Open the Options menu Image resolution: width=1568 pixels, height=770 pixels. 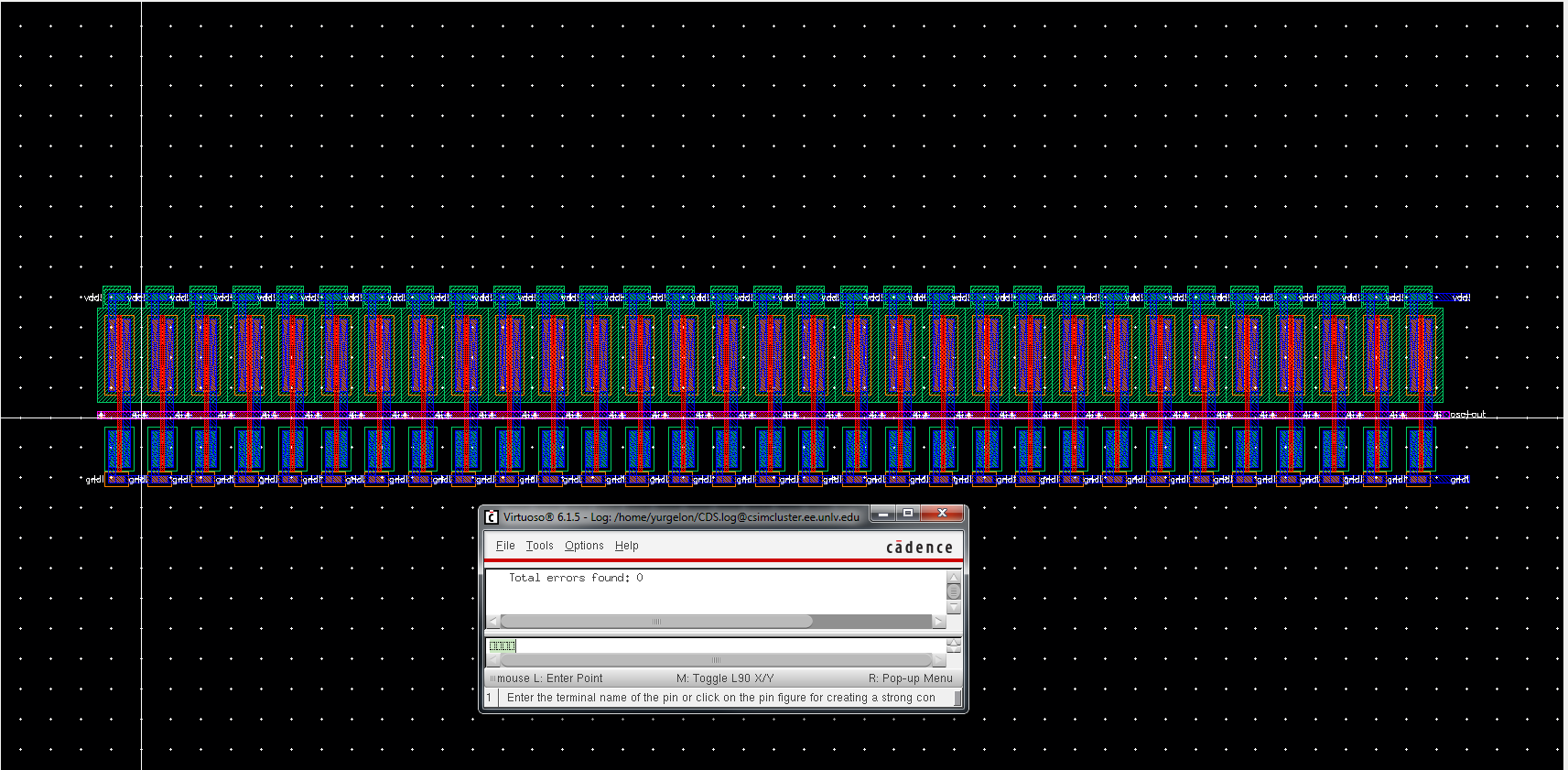(584, 546)
